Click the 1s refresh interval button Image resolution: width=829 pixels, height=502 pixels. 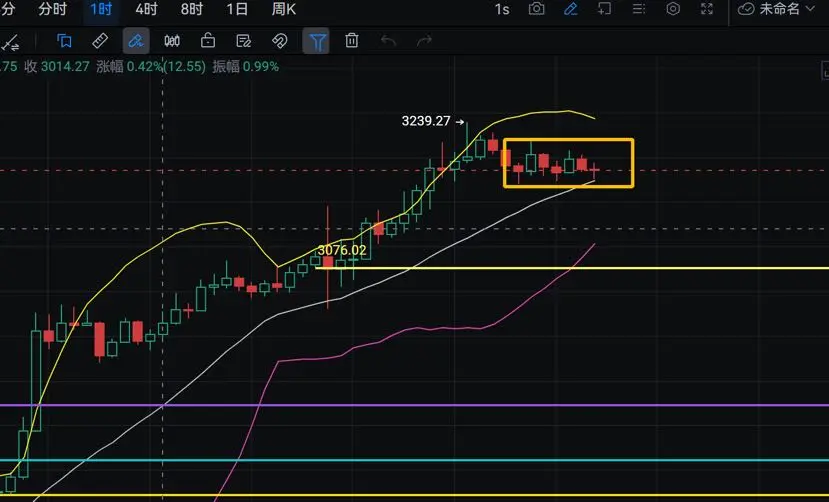click(x=502, y=9)
